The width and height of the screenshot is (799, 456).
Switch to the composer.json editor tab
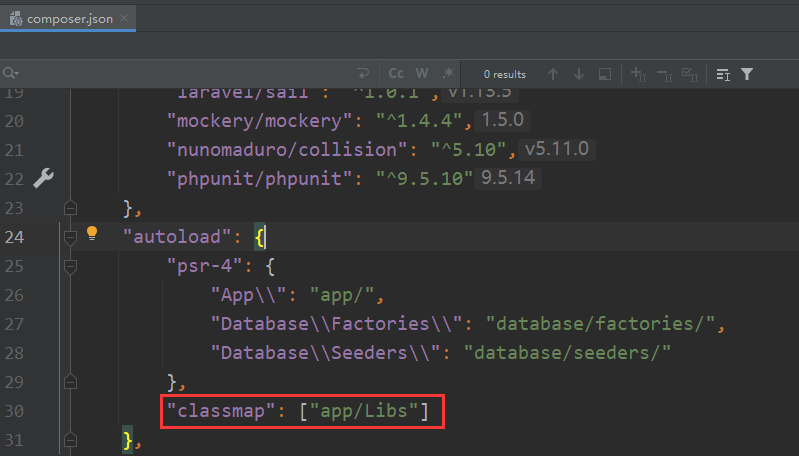tap(68, 19)
